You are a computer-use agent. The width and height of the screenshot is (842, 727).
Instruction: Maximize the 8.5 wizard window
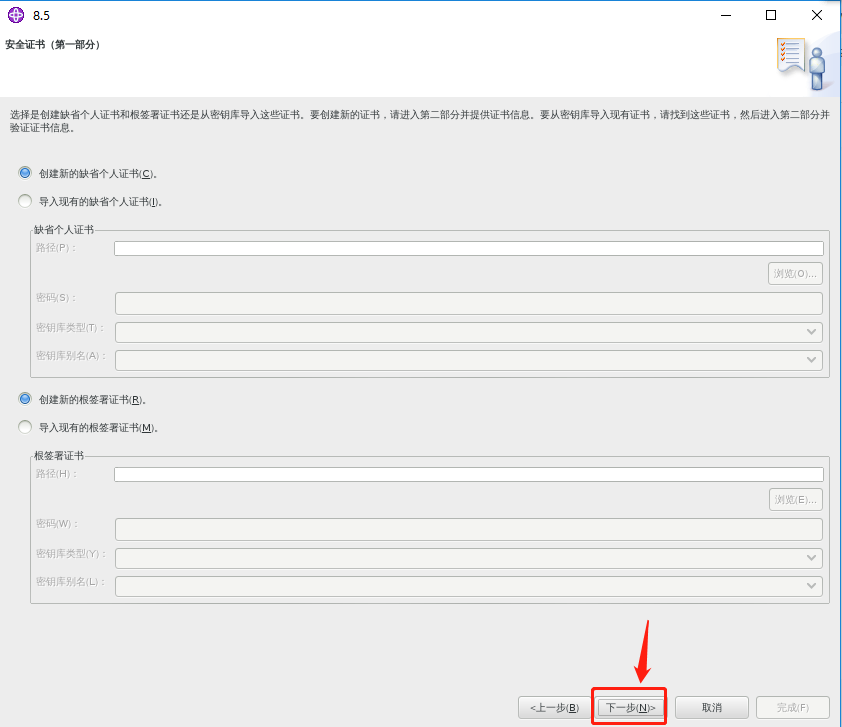[x=771, y=16]
